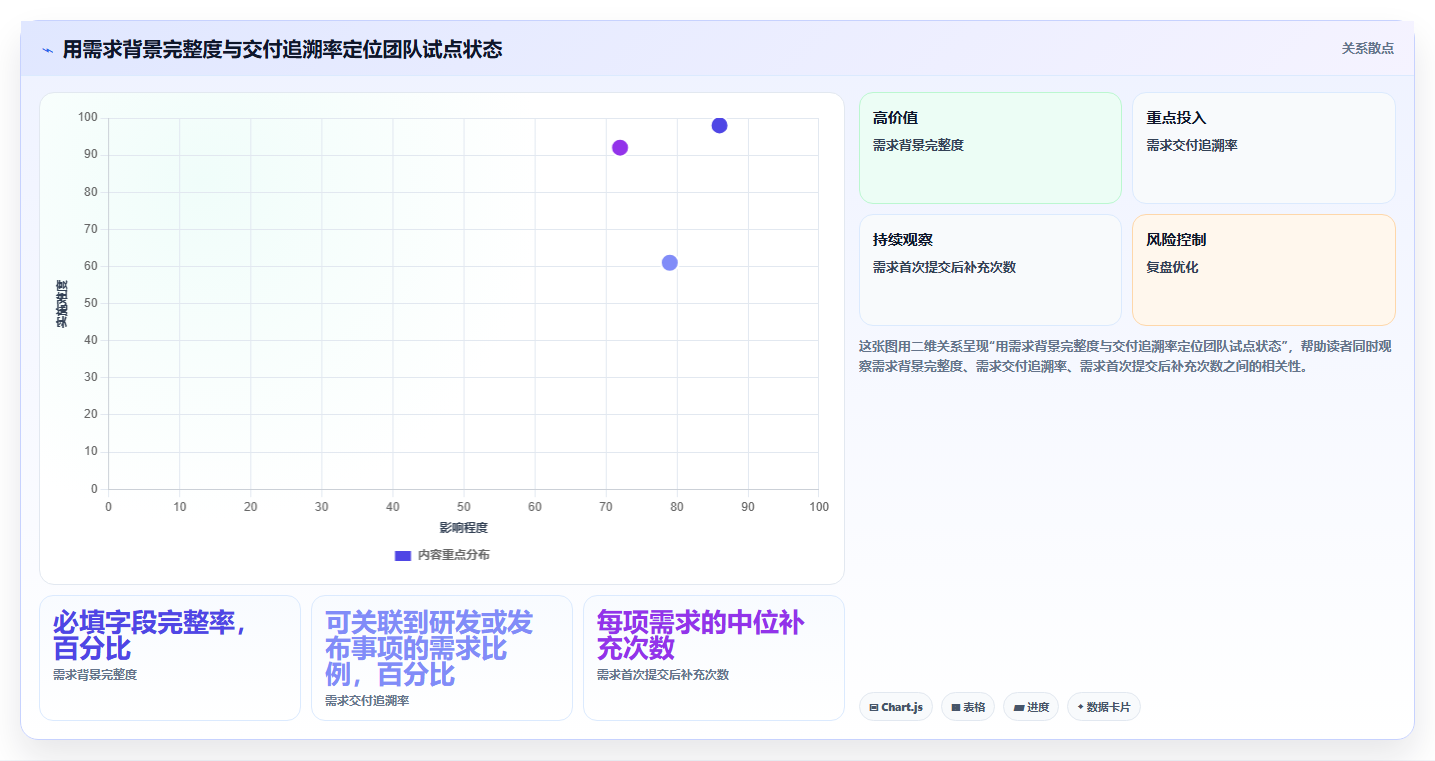Viewport: 1435px width, 761px height.
Task: Toggle the 内容重点分布 legend label
Action: [453, 555]
